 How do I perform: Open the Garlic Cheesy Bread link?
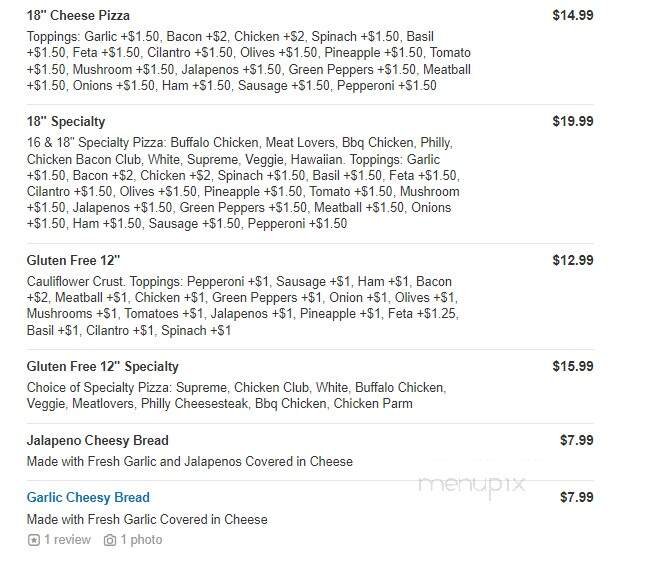(x=88, y=497)
